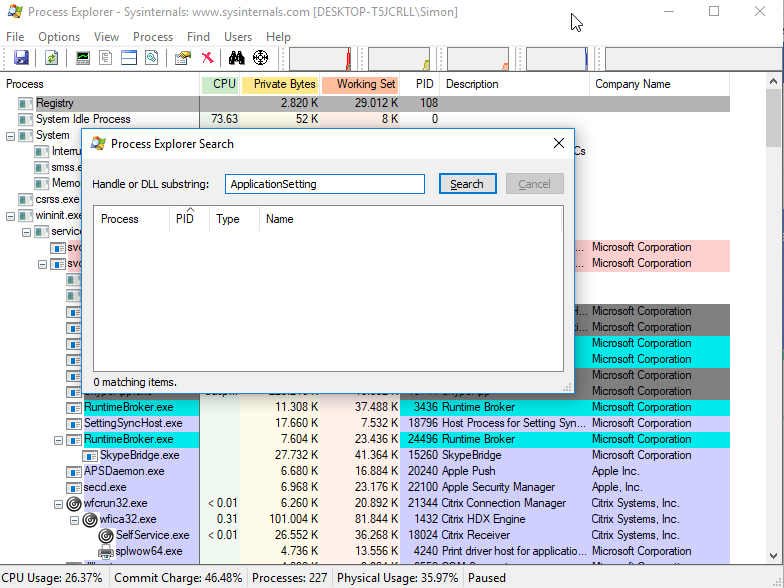784x588 pixels.
Task: Click the DLL/handle view toolbar icon
Action: (x=152, y=58)
